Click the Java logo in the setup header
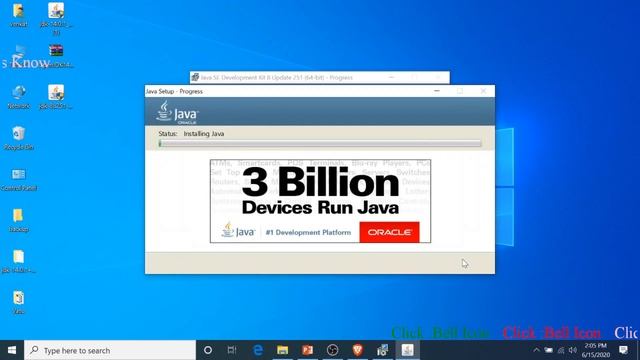Image resolution: width=640 pixels, height=360 pixels. [x=177, y=112]
